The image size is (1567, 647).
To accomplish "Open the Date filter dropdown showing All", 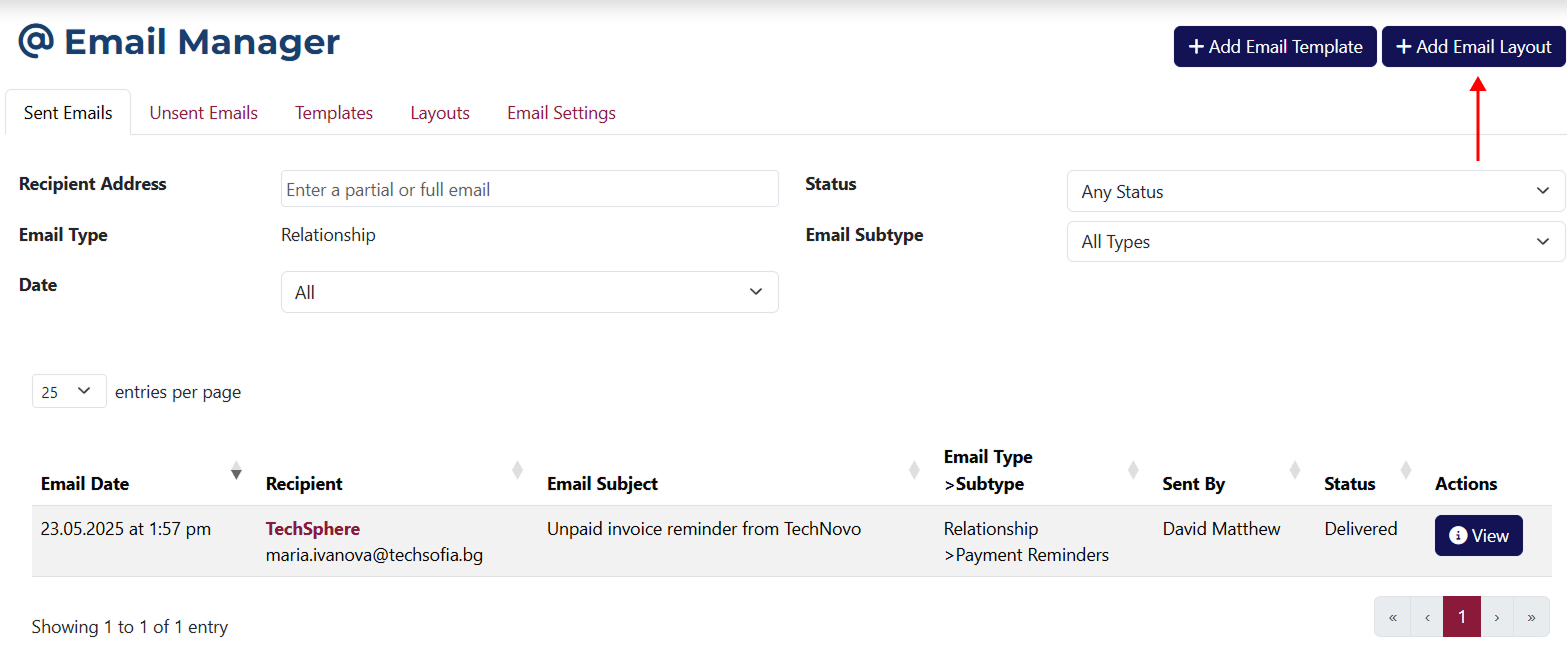I will click(x=529, y=291).
